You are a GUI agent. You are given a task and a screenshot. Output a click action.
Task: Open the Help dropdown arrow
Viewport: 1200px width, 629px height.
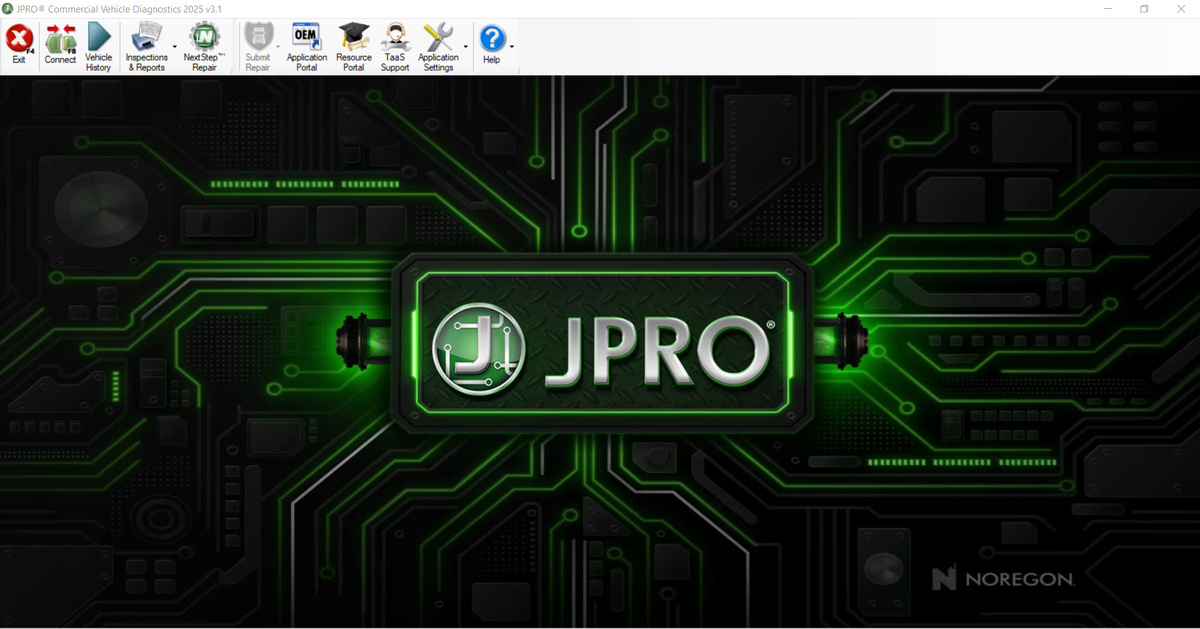point(511,47)
